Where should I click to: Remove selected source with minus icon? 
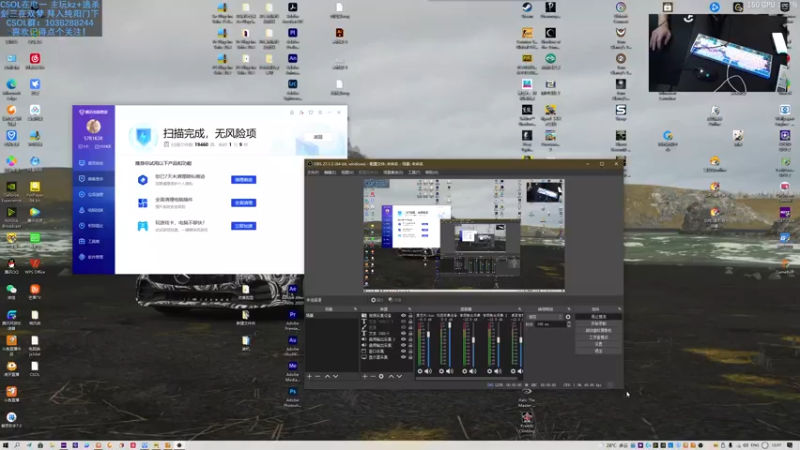pos(373,376)
